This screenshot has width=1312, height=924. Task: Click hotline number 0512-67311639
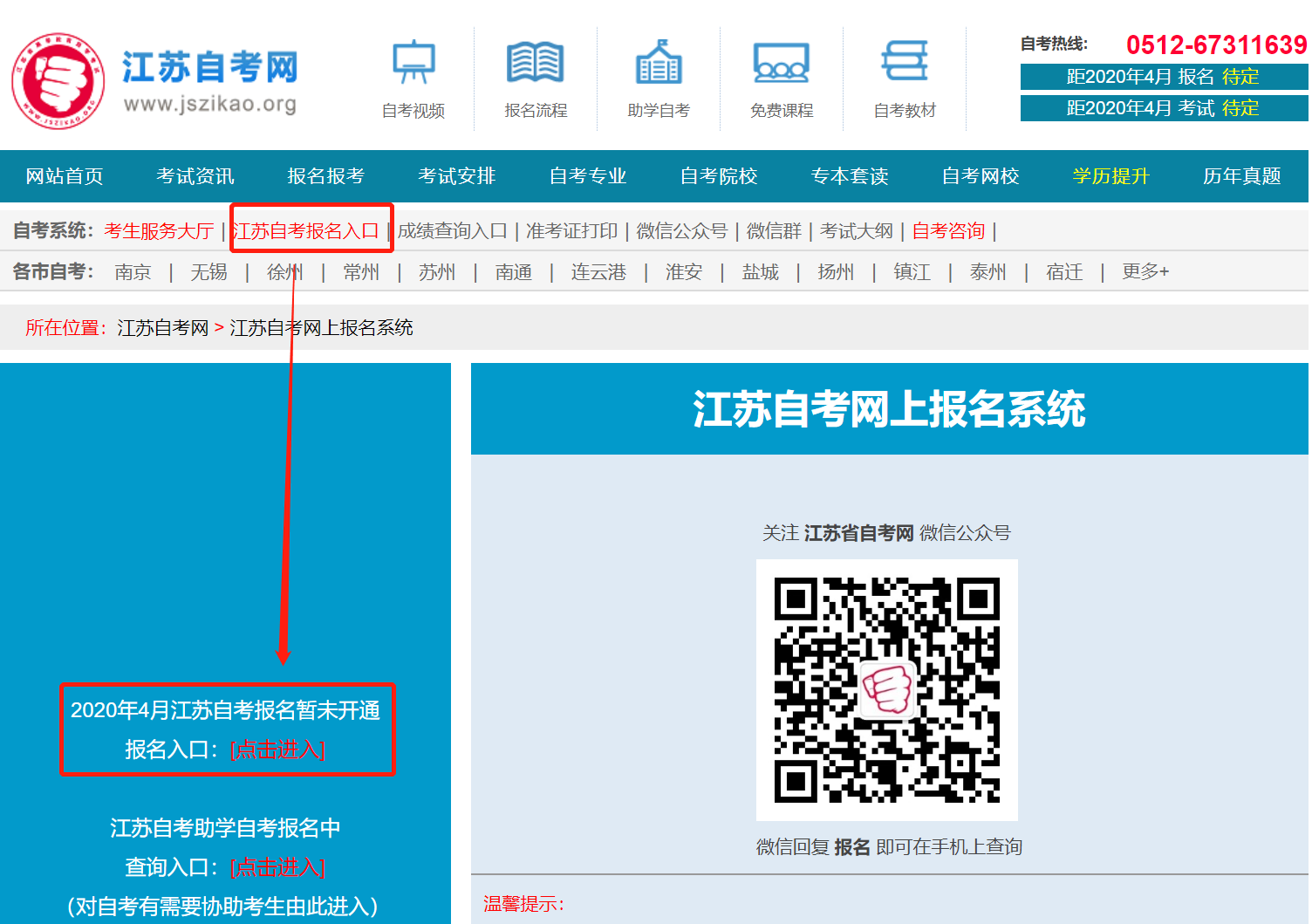tap(1216, 44)
